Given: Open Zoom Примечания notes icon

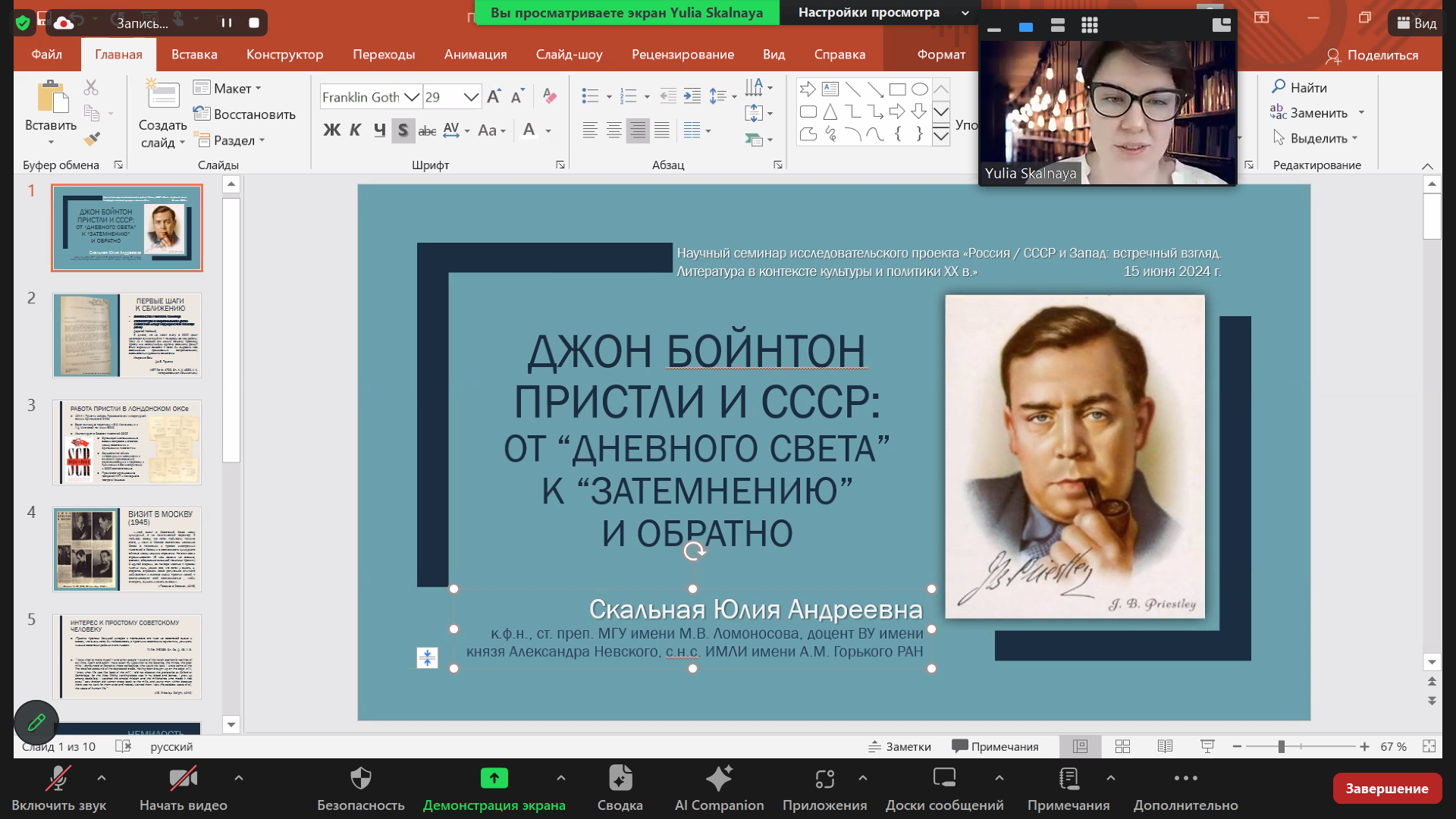Looking at the screenshot, I should [1068, 778].
